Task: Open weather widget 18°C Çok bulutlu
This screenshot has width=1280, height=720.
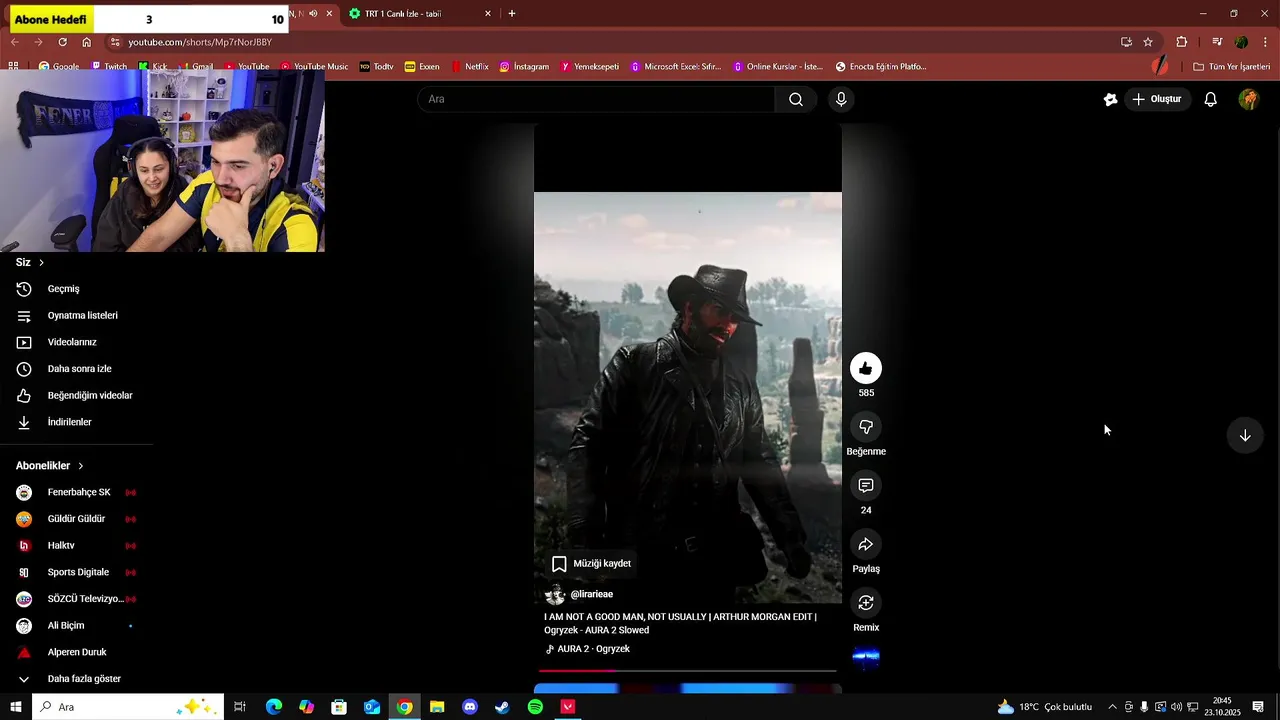Action: tap(1045, 707)
